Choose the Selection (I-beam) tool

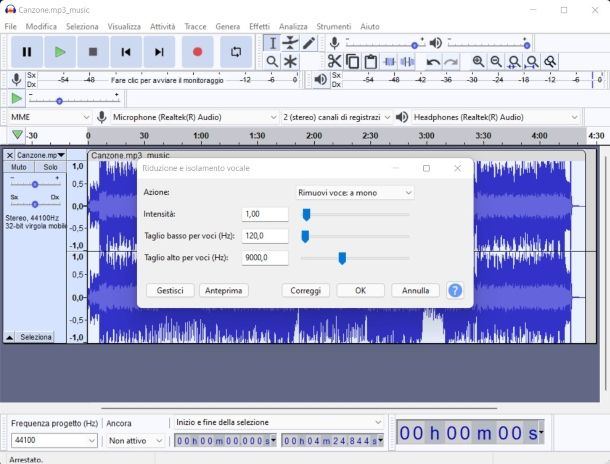coord(272,43)
